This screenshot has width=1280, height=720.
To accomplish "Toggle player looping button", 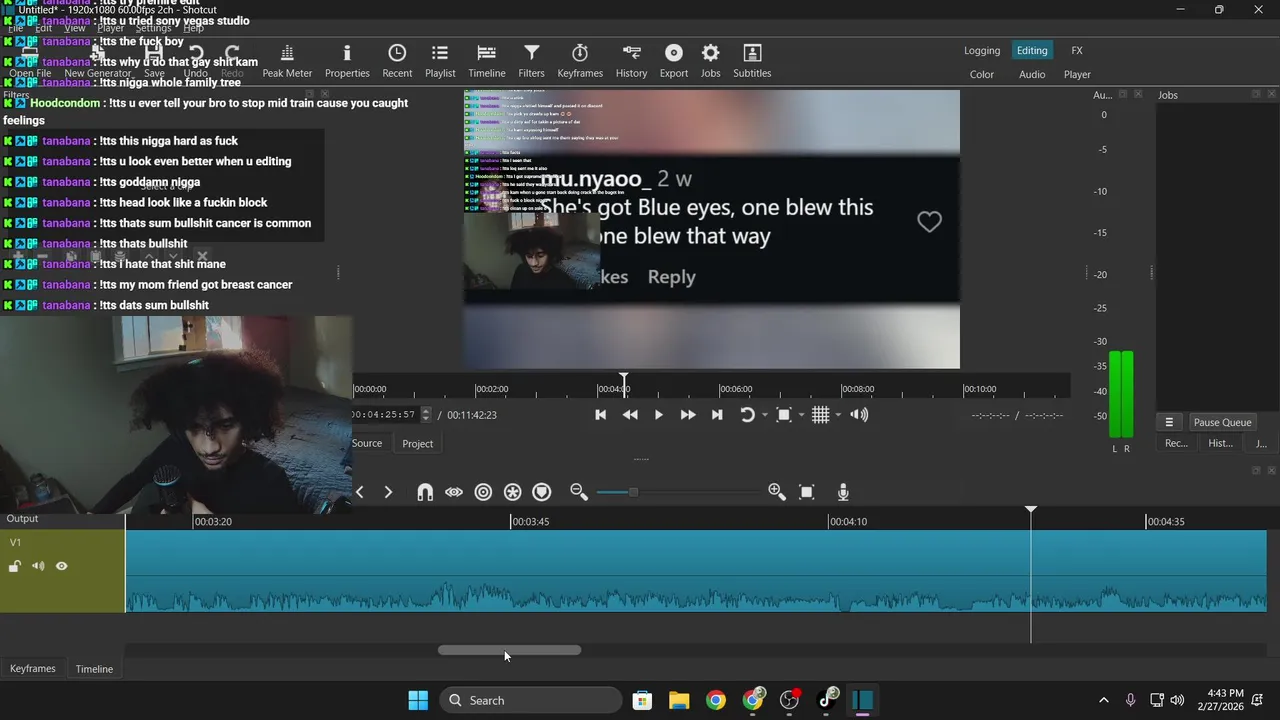I will [x=747, y=415].
